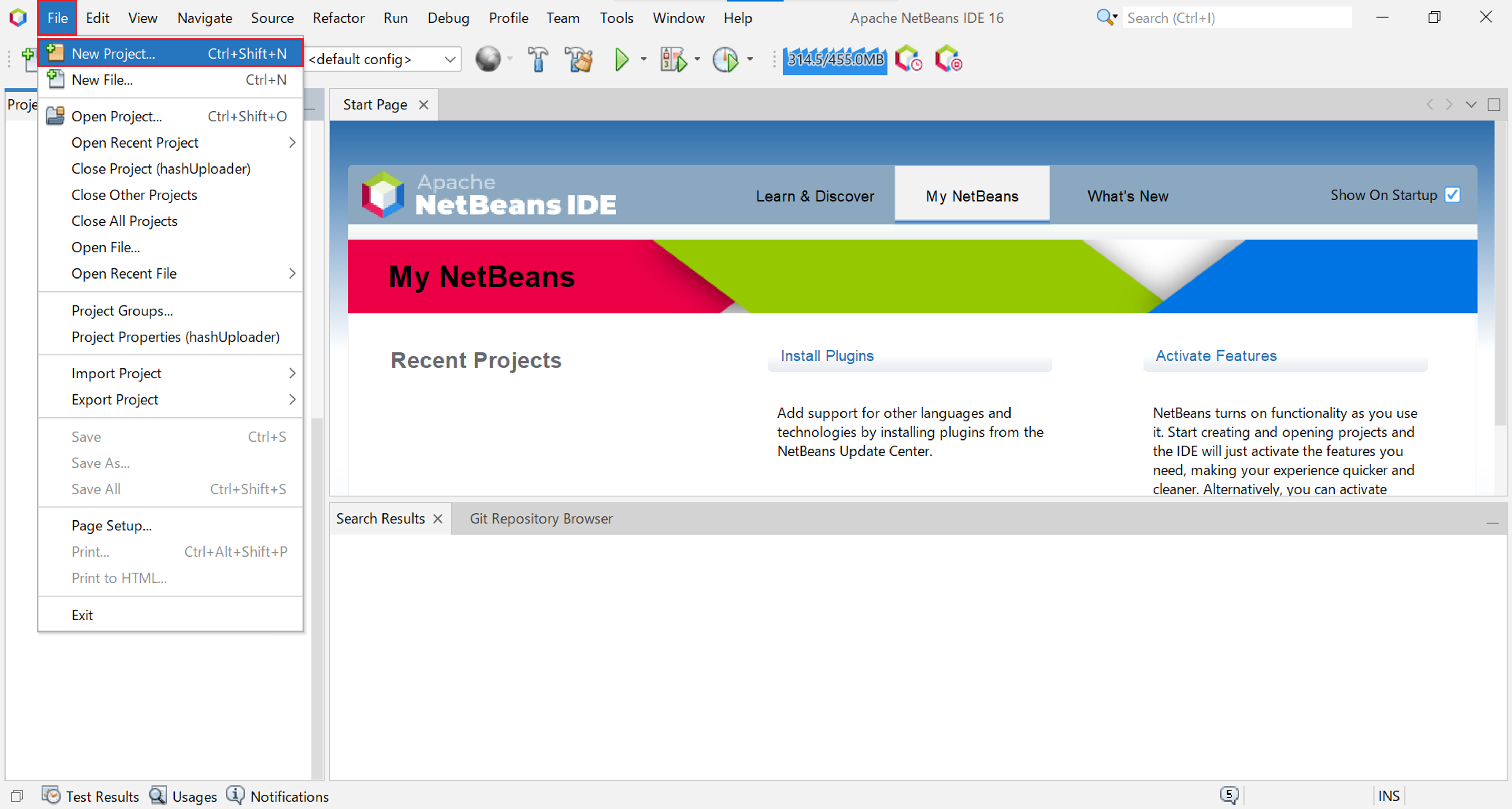Click the Usages icon at bottom
The width and height of the screenshot is (1512, 809).
pos(158,796)
